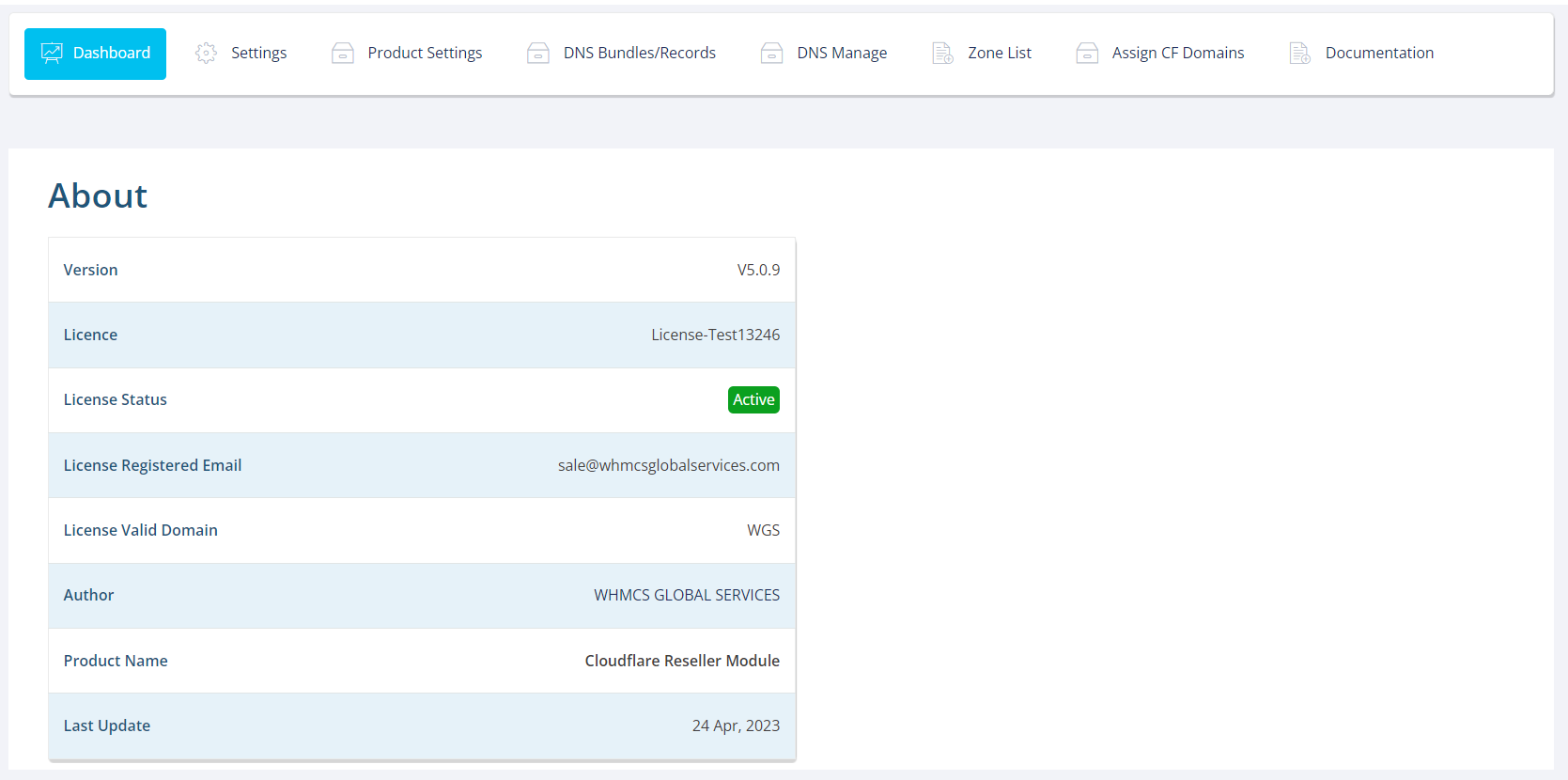
Task: Click the License Registered Email label
Action: click(x=152, y=465)
